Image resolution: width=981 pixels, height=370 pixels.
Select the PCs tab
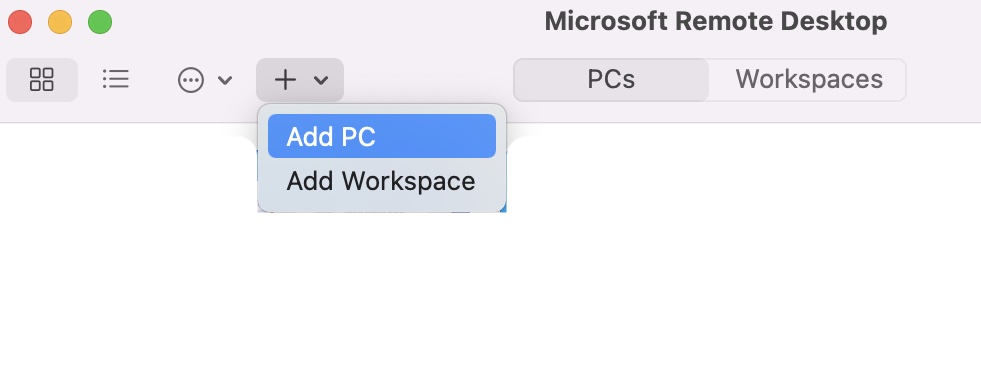click(611, 80)
